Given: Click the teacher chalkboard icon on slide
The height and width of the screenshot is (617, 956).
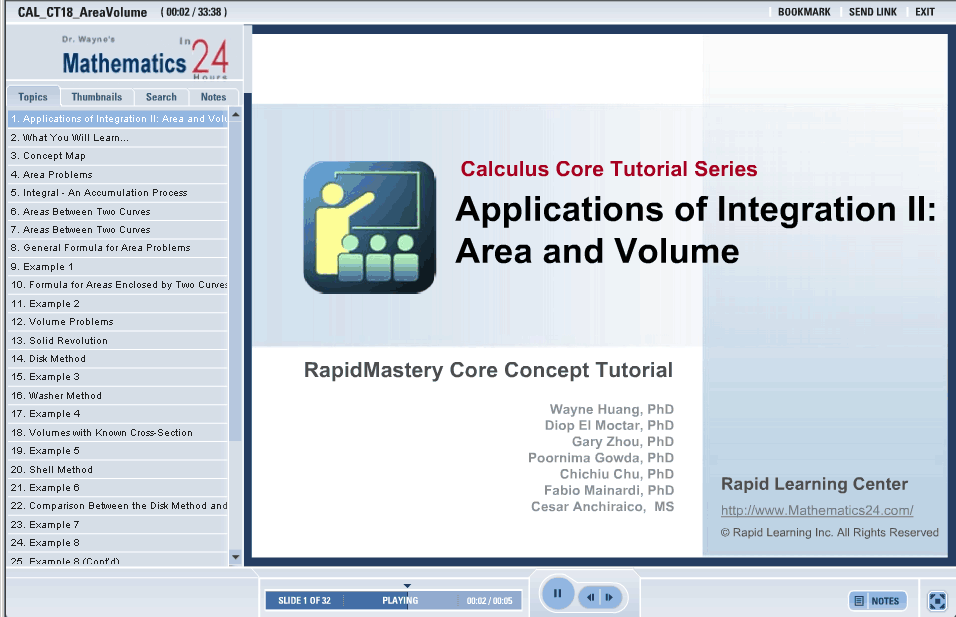Looking at the screenshot, I should tap(369, 227).
